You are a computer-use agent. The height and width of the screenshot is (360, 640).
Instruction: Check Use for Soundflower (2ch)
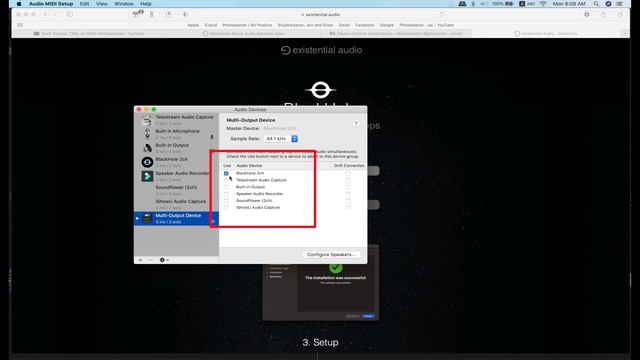coord(226,201)
